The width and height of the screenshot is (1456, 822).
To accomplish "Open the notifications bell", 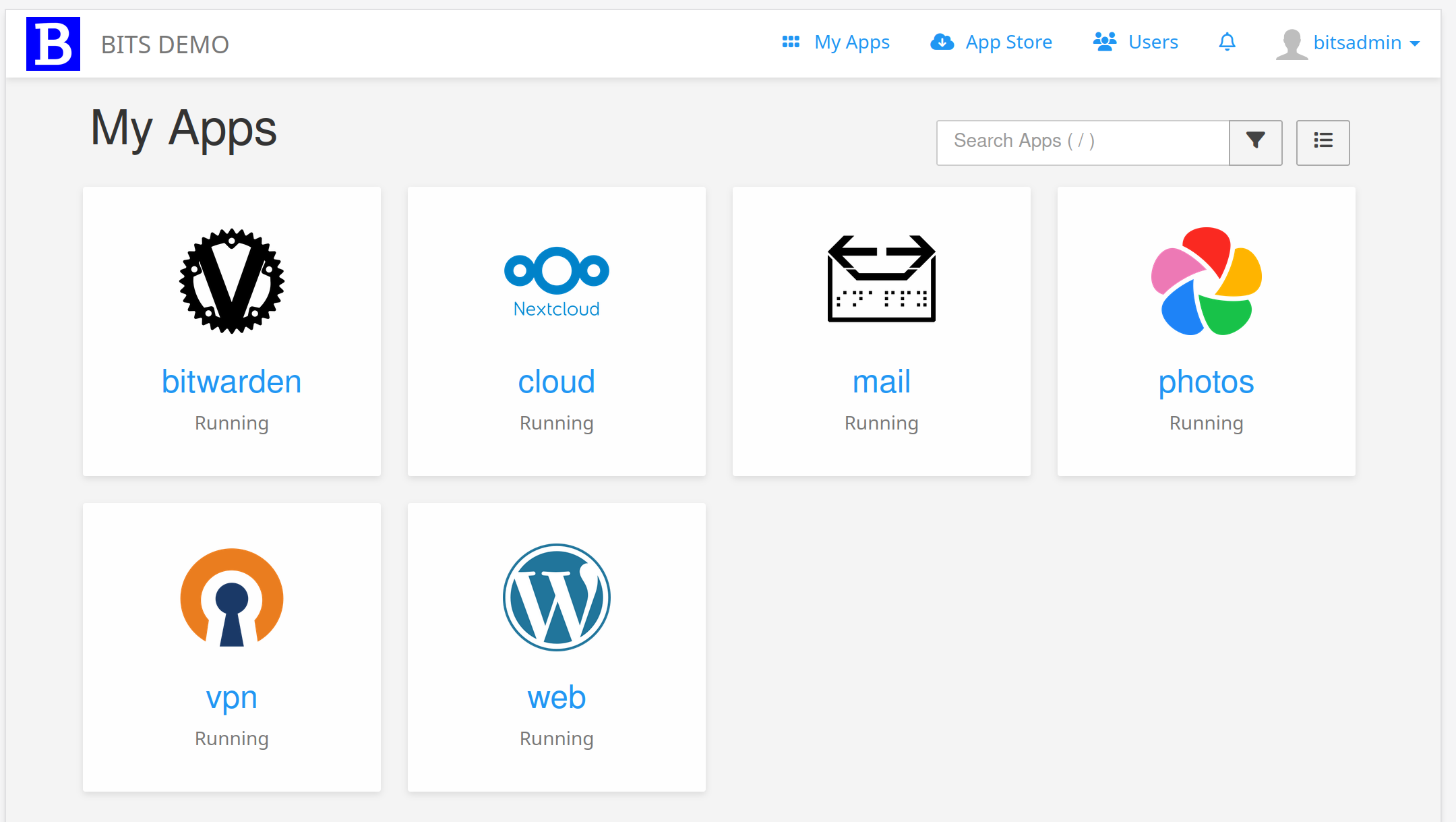I will click(x=1227, y=42).
